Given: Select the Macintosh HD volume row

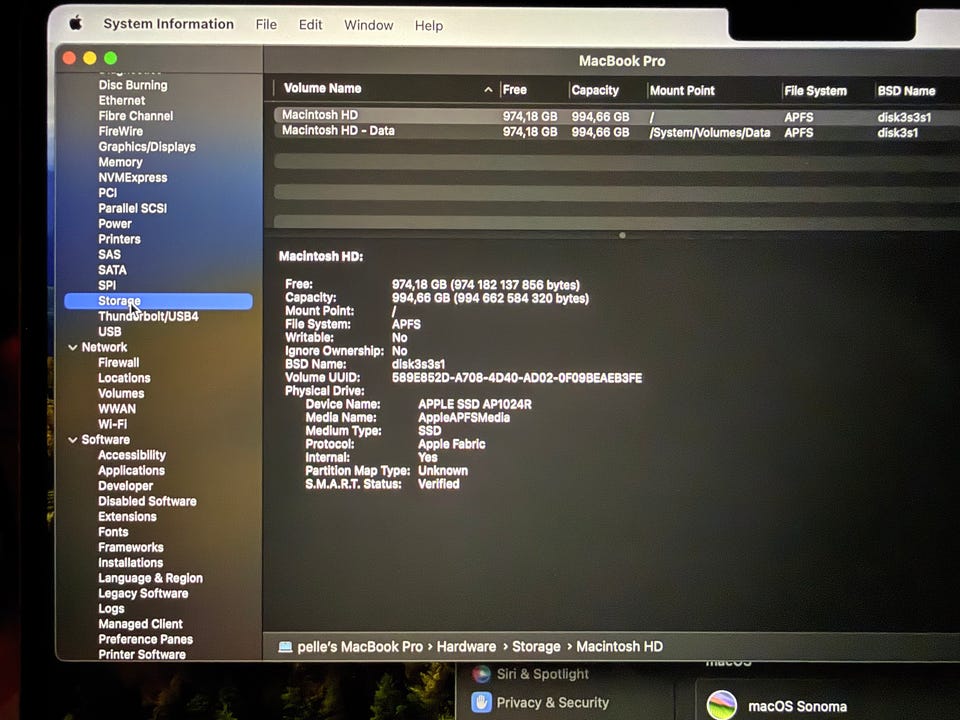Looking at the screenshot, I should point(617,116).
